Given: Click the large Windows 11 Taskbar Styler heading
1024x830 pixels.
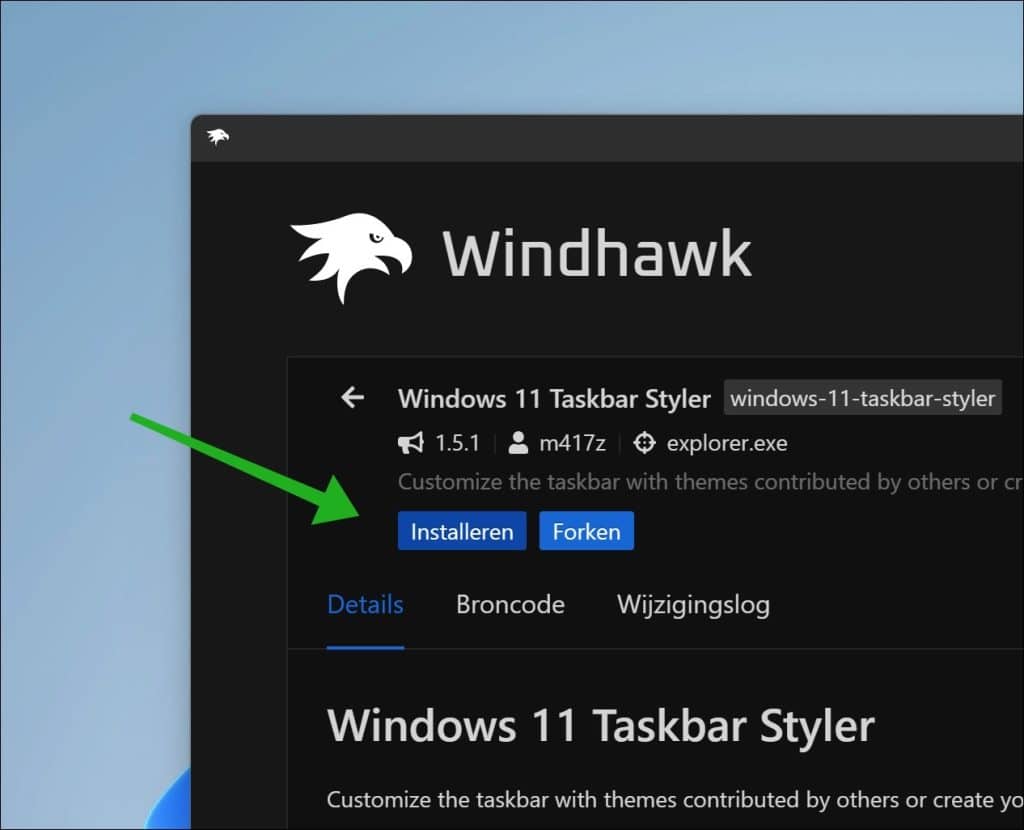Looking at the screenshot, I should tap(600, 725).
